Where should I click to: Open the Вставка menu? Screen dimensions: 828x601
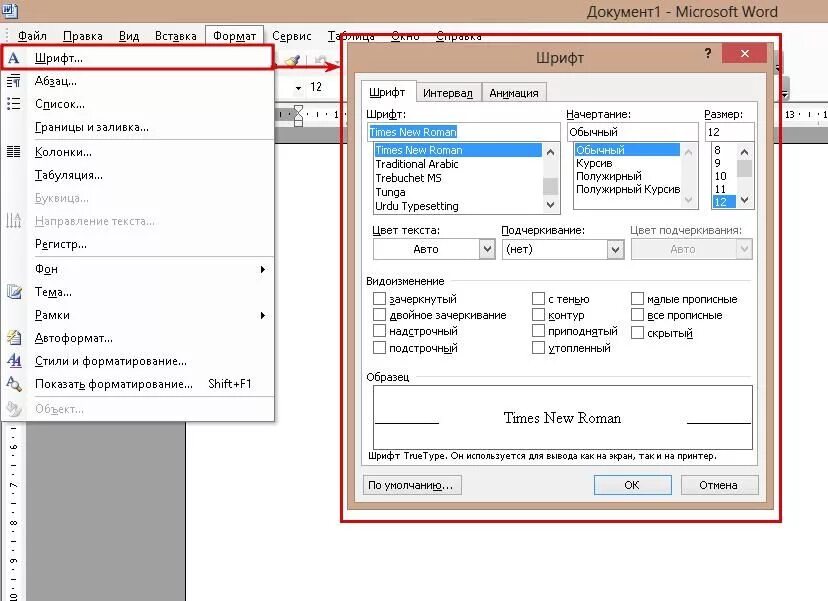(x=175, y=36)
